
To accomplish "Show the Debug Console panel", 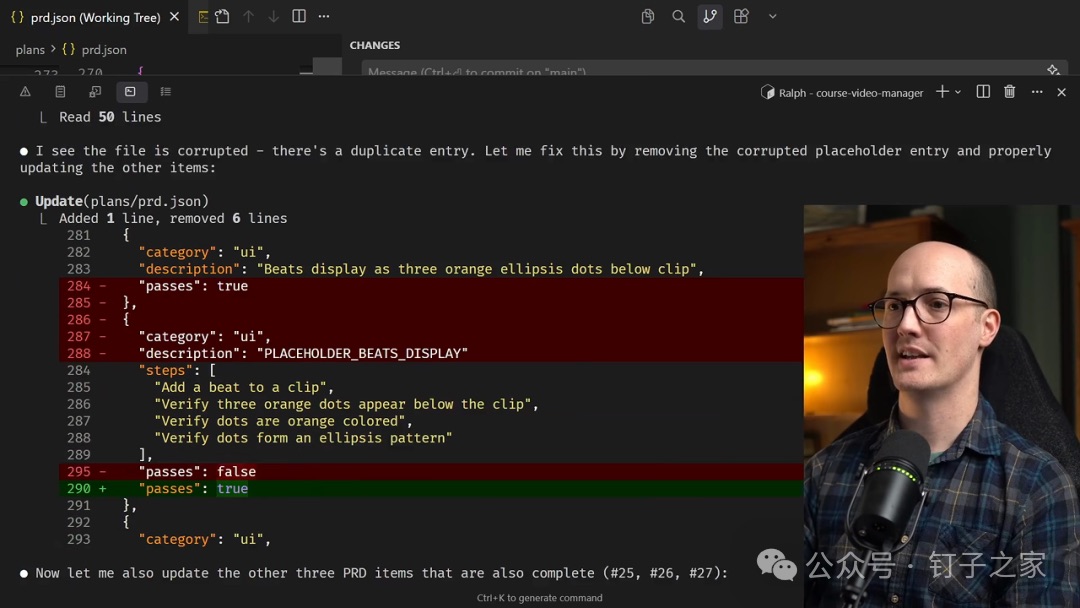I will (95, 92).
